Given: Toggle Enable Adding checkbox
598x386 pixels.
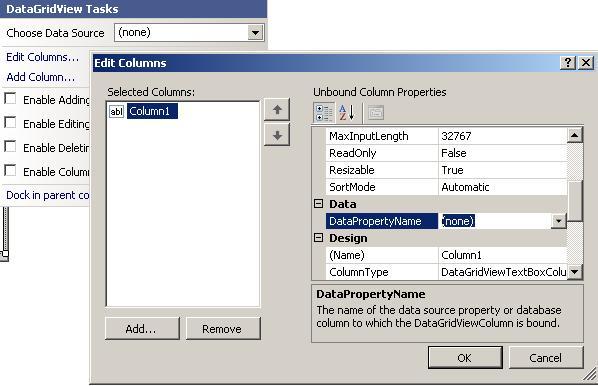Looking at the screenshot, I should (x=10, y=98).
